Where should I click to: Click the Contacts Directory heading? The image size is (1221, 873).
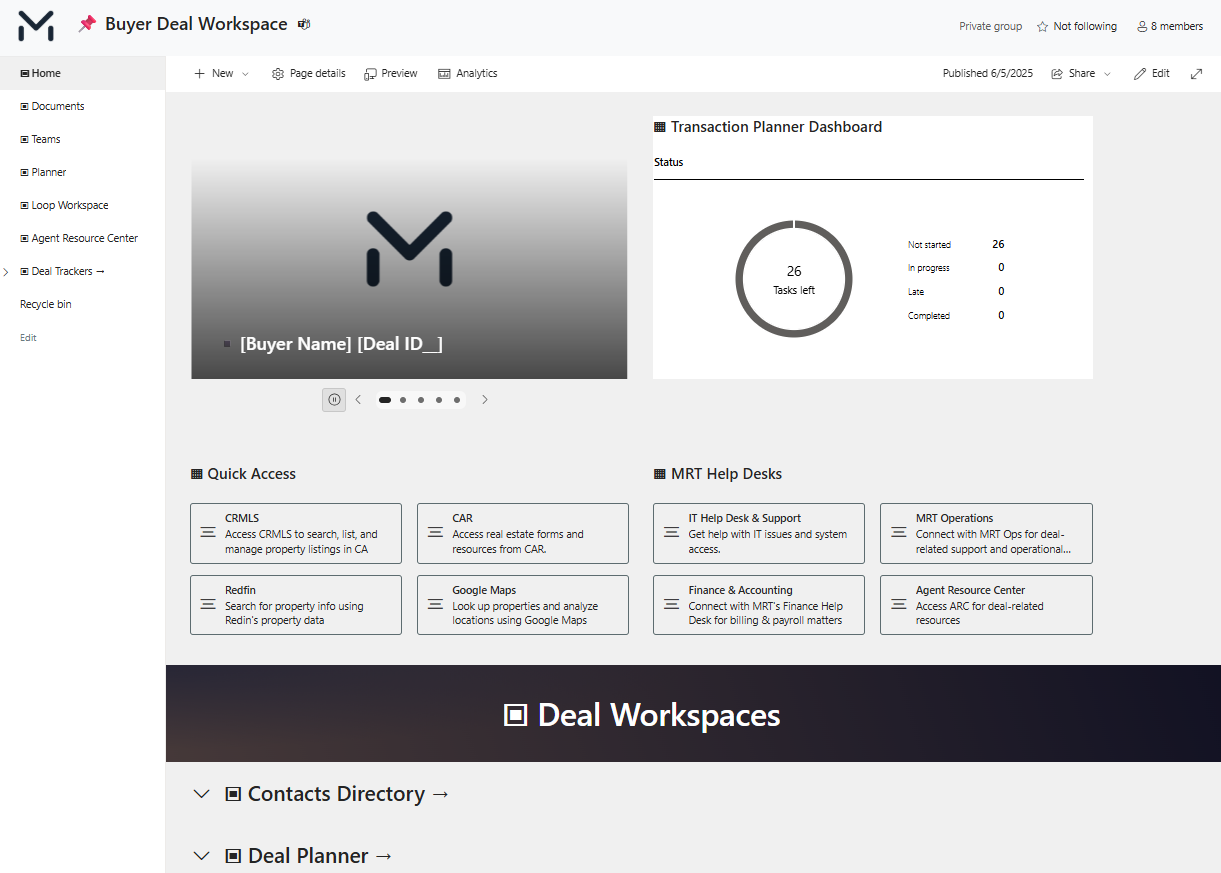[338, 794]
